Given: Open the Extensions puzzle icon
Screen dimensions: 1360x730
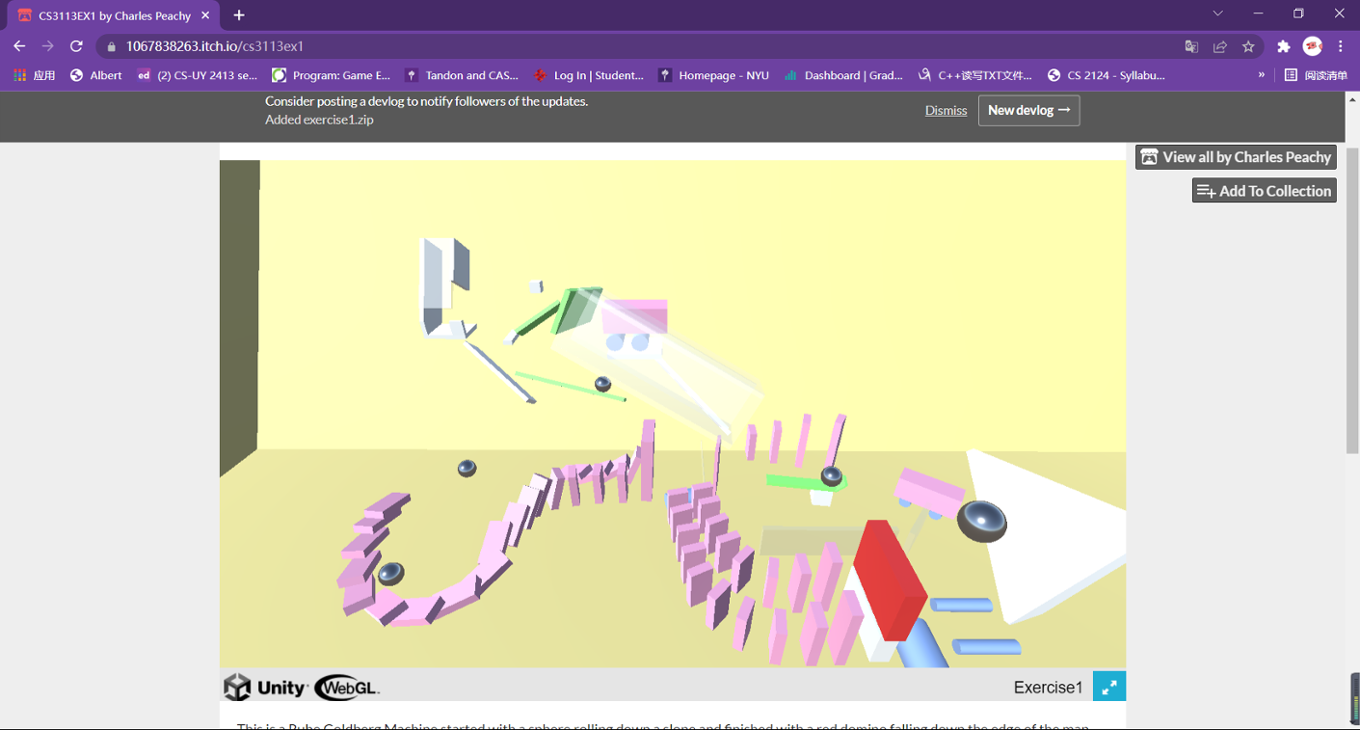Looking at the screenshot, I should (1283, 46).
